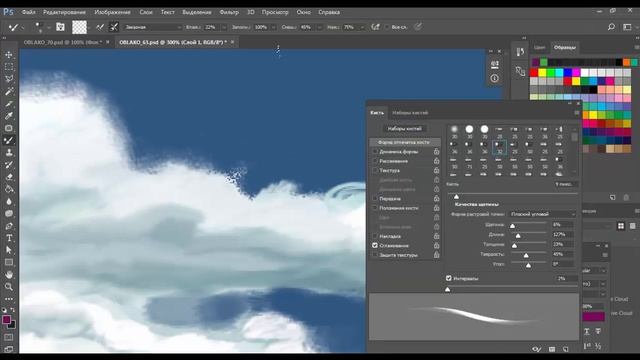Open the Смеш. 45% slider arrow

(x=319, y=27)
